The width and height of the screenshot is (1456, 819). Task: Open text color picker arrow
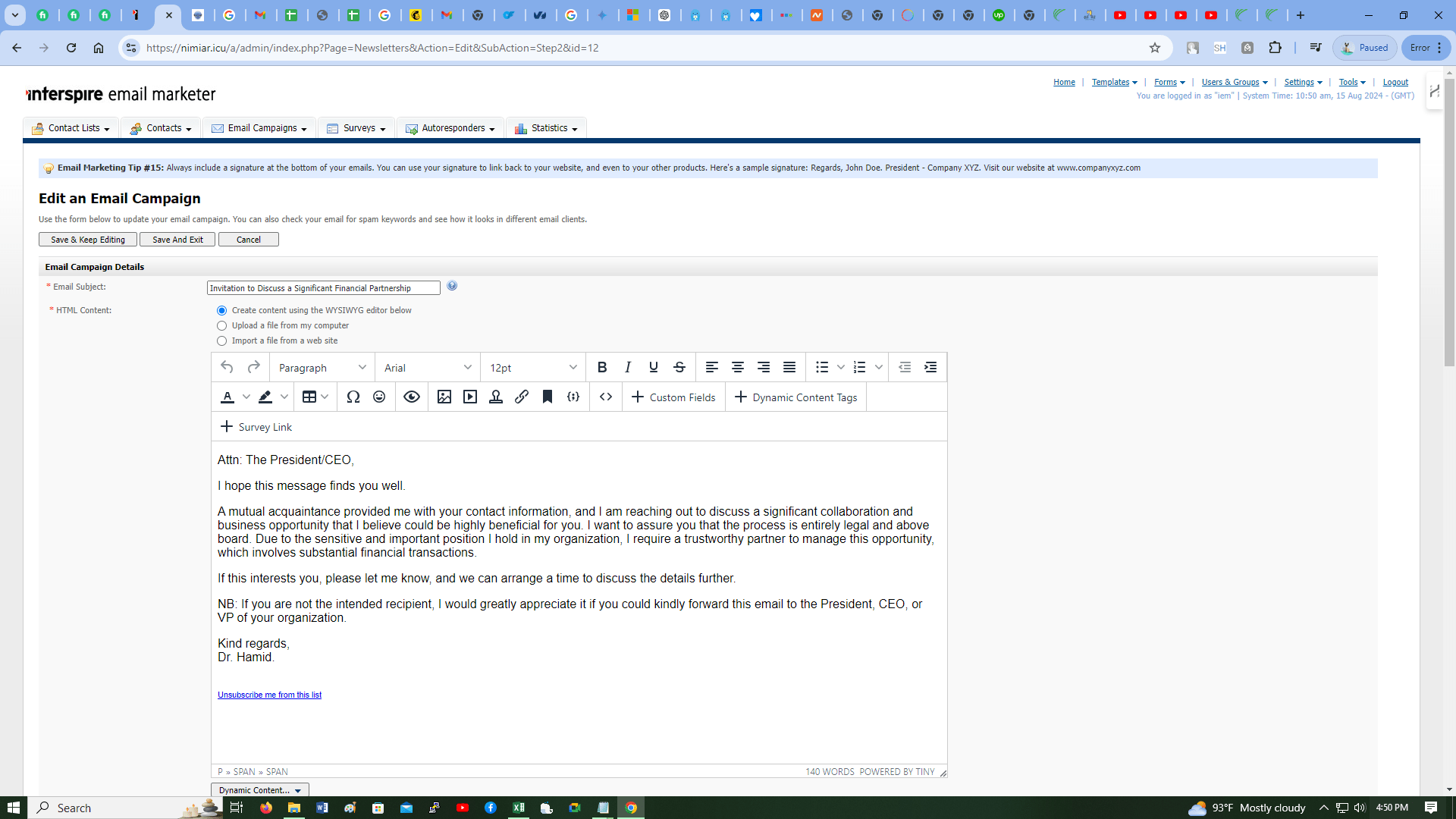246,397
